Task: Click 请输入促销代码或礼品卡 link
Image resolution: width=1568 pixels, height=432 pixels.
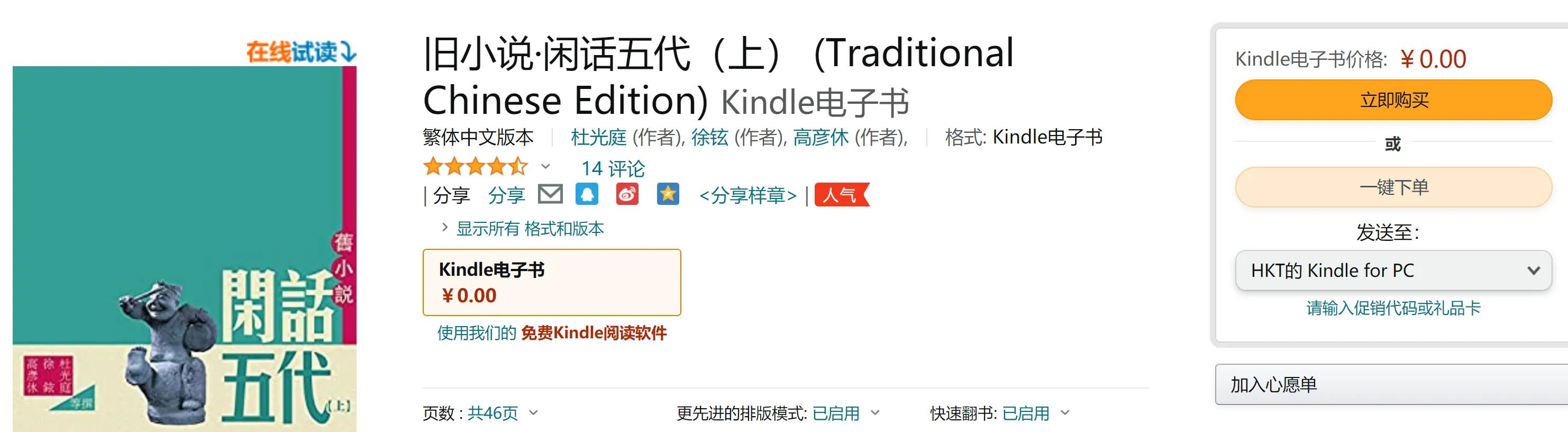Action: point(1393,308)
